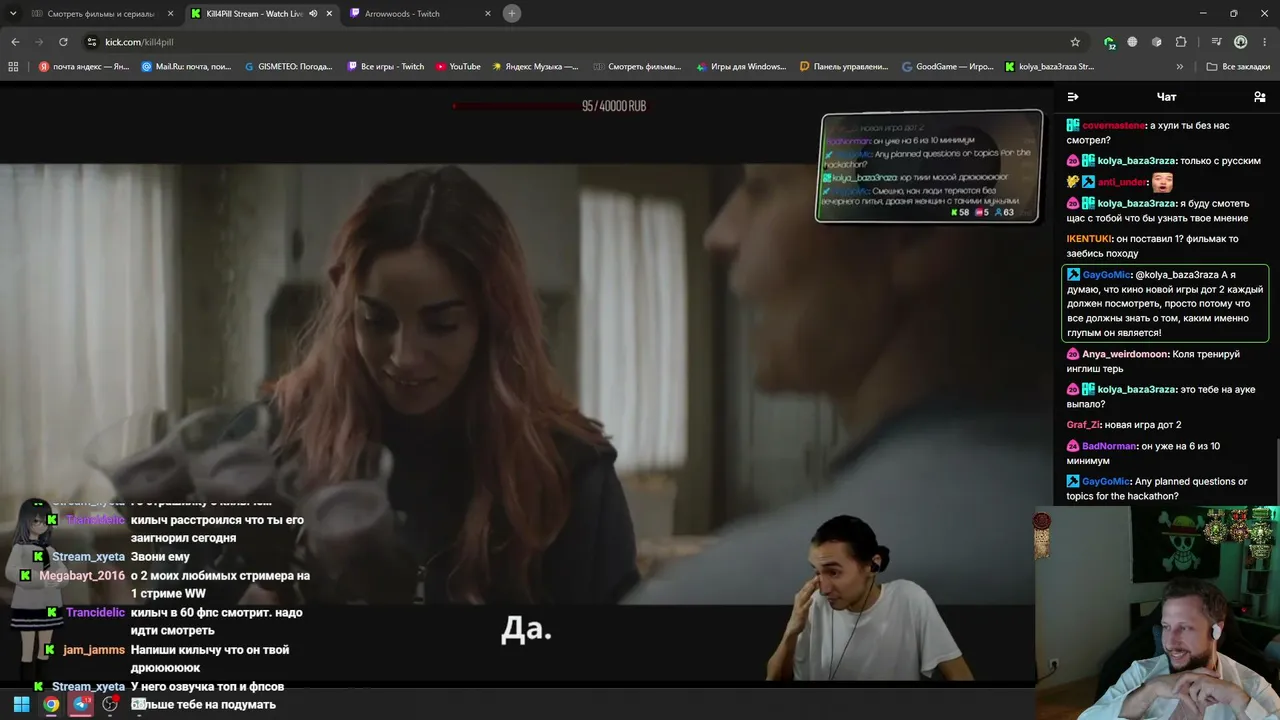The image size is (1280, 720).
Task: Open the Chrome apps grid shortcut
Action: click(x=13, y=67)
